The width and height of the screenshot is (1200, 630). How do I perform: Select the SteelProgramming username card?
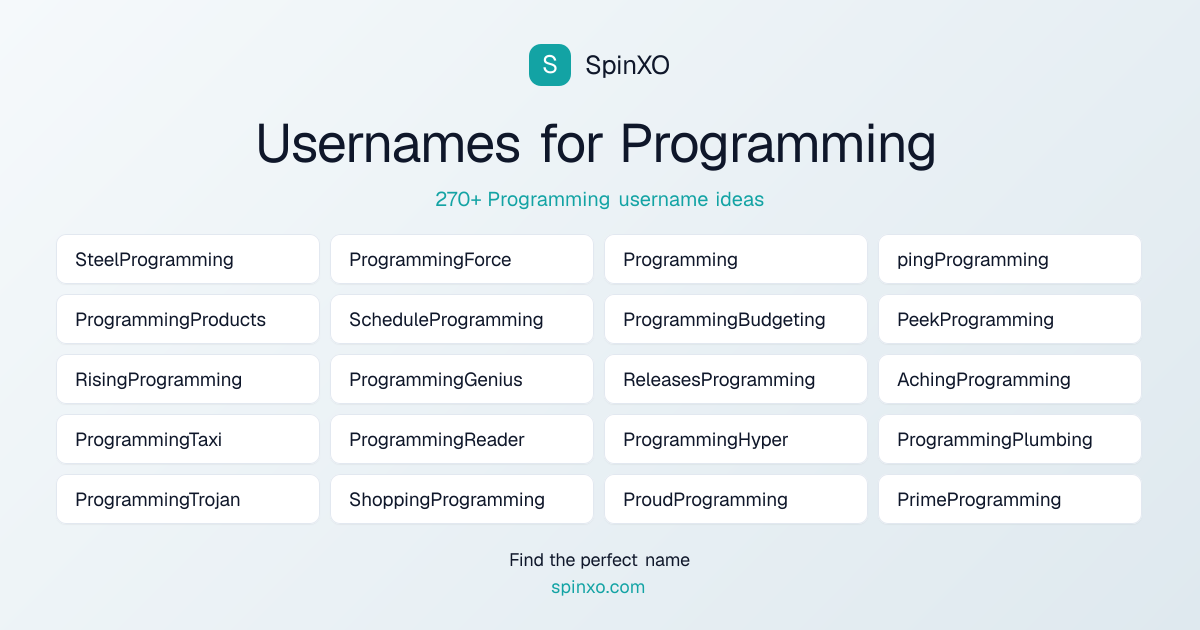pos(188,259)
